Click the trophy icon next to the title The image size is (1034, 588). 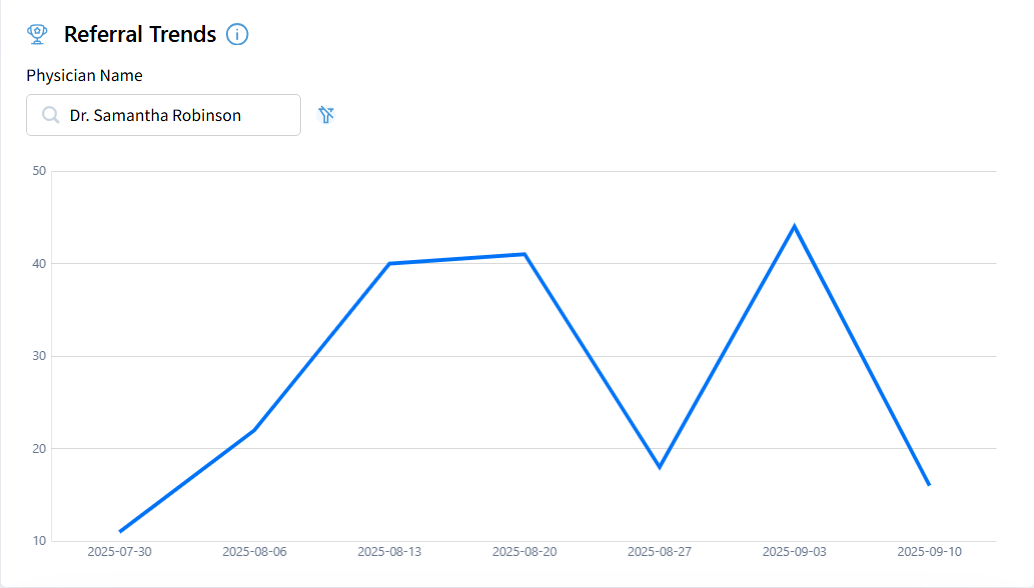[37, 34]
